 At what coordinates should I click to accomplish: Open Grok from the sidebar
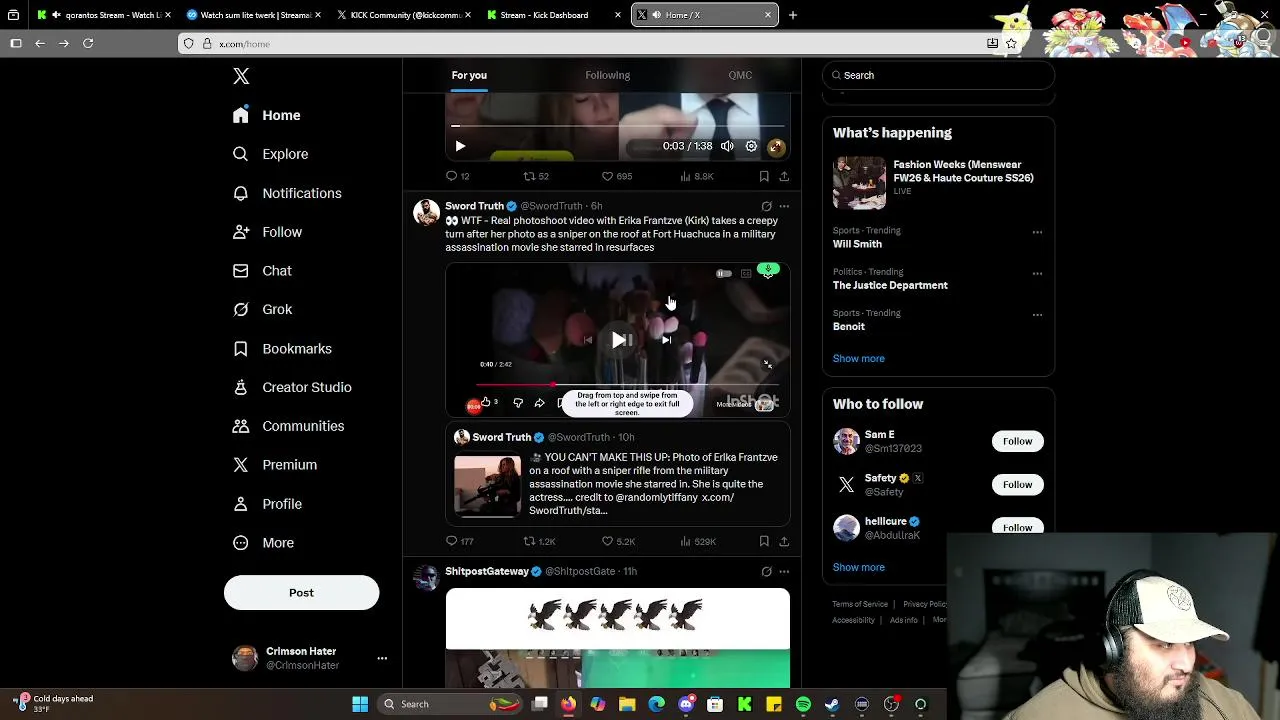pyautogui.click(x=262, y=310)
